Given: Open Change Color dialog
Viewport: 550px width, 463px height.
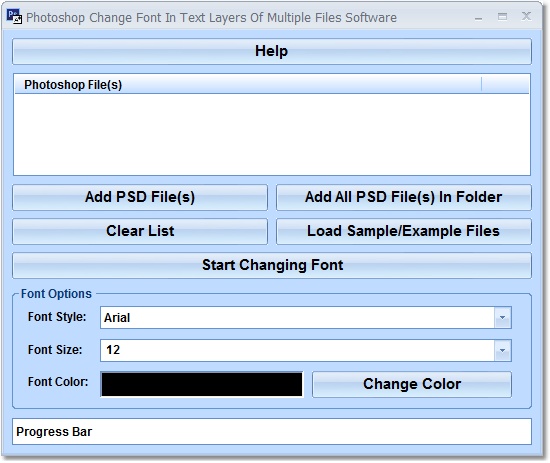Looking at the screenshot, I should (x=412, y=384).
